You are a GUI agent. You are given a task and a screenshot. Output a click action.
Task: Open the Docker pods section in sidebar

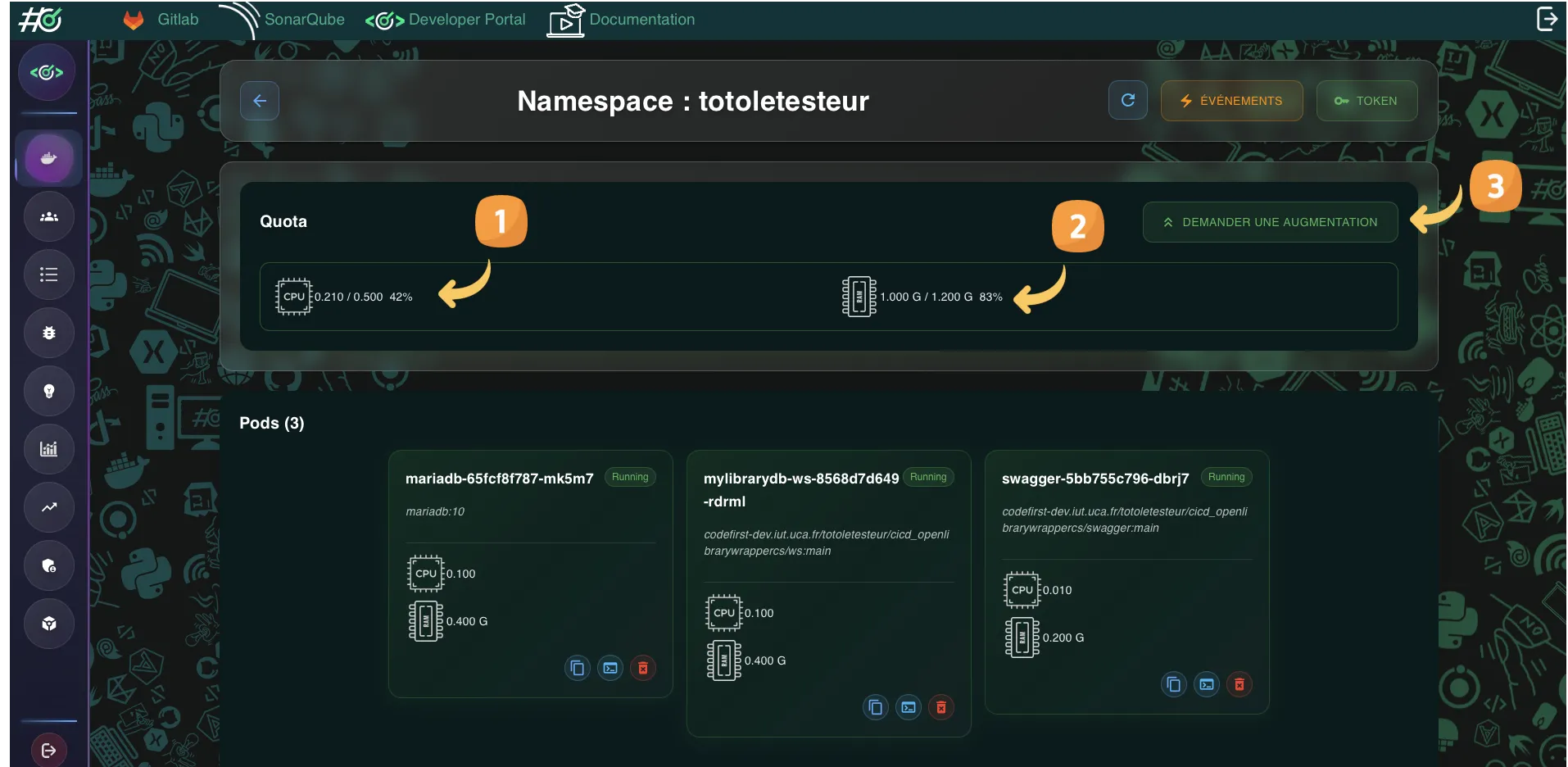[48, 158]
